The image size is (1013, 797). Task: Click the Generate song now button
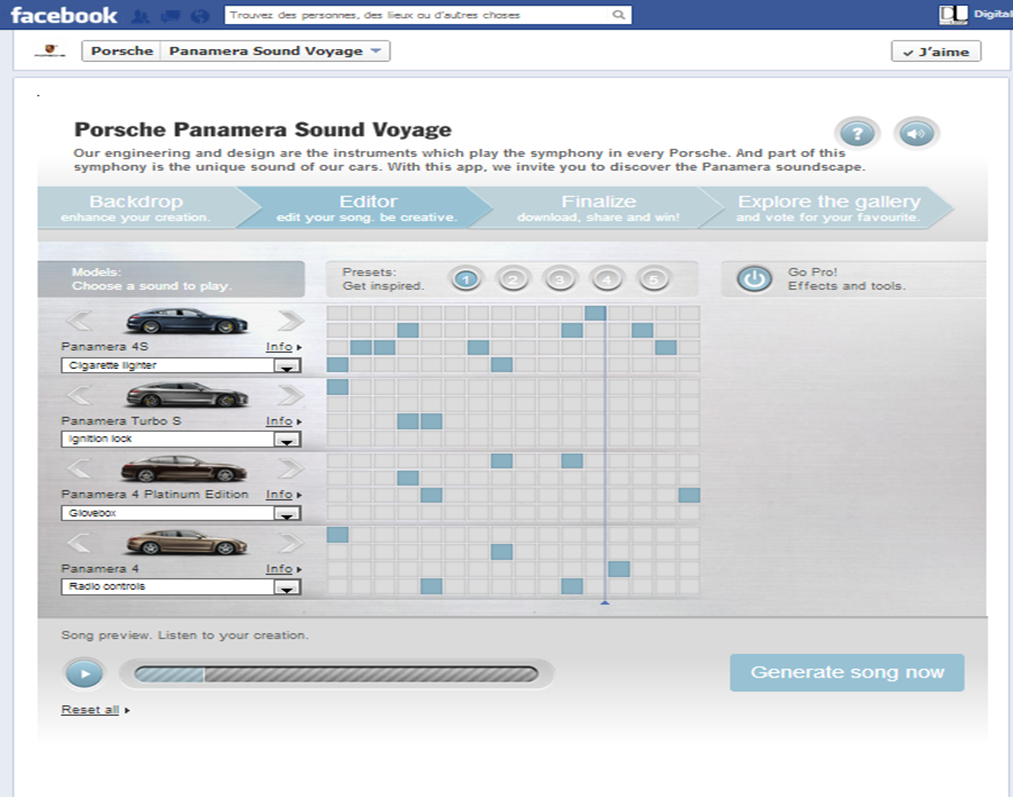847,673
